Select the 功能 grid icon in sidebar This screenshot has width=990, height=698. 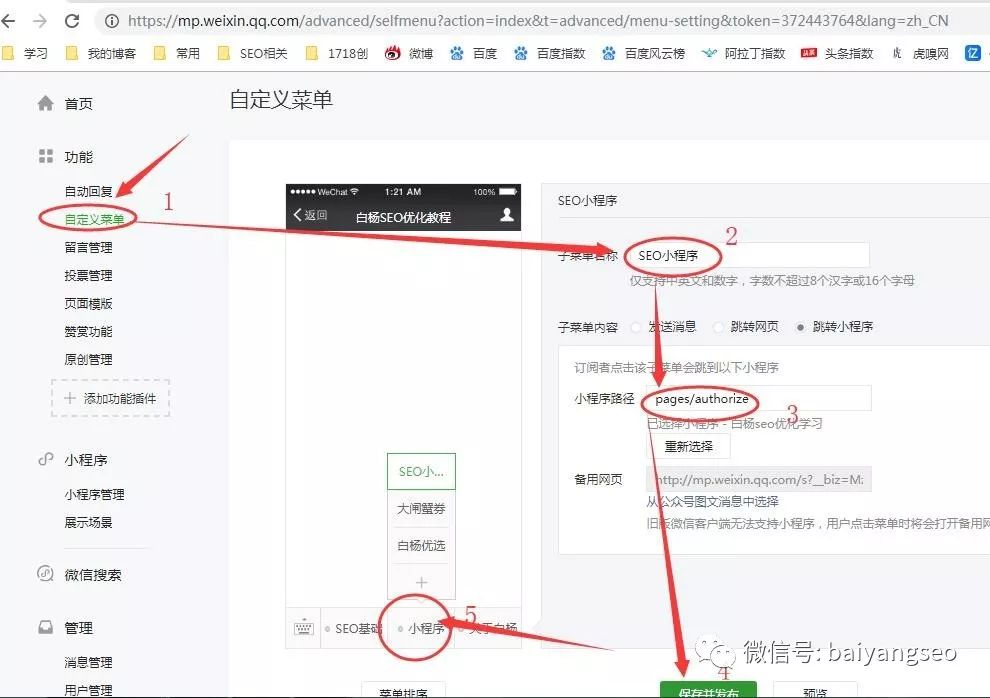pos(44,156)
